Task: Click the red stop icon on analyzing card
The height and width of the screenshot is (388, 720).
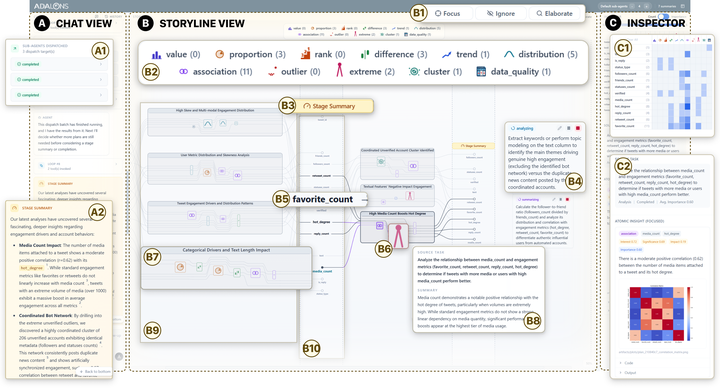Action: [x=578, y=129]
